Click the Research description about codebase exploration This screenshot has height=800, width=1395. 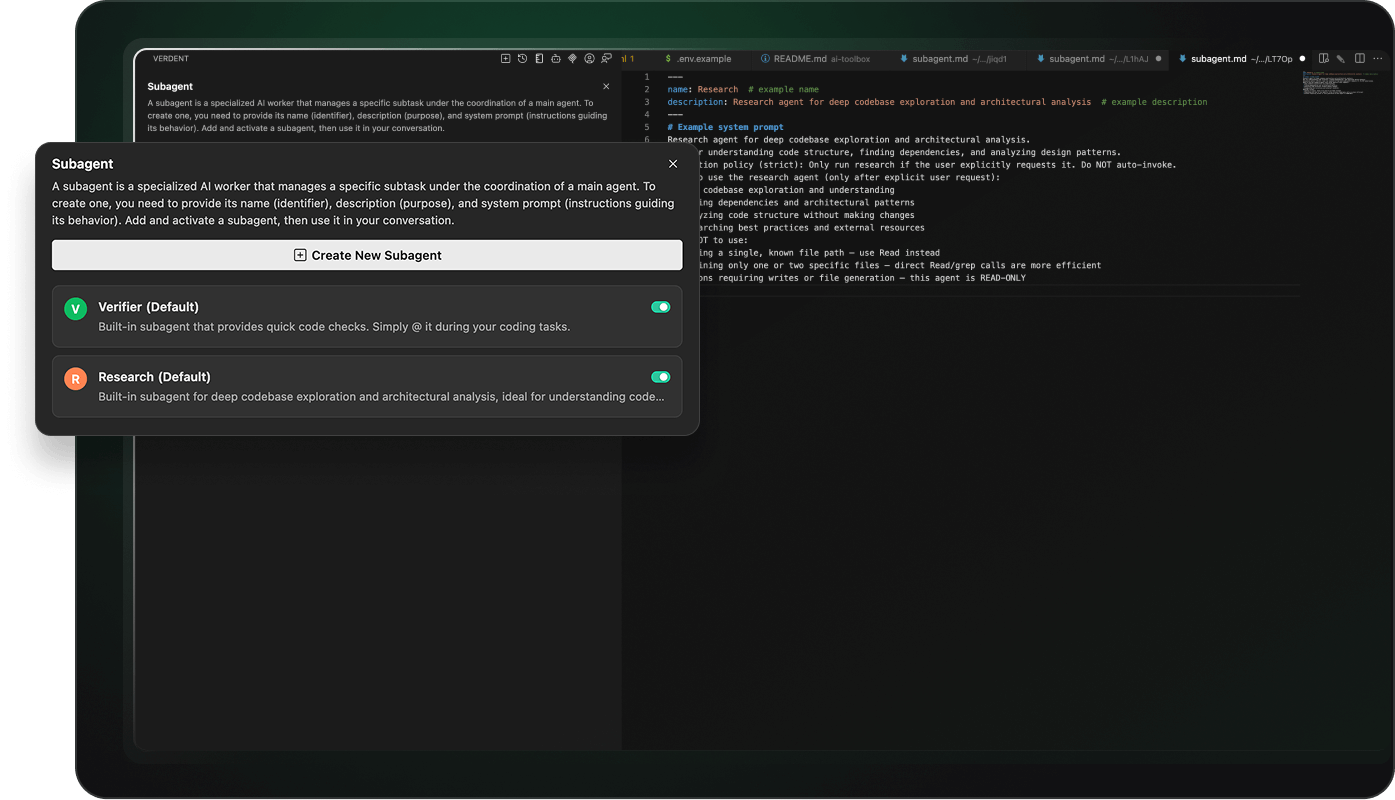pos(381,397)
